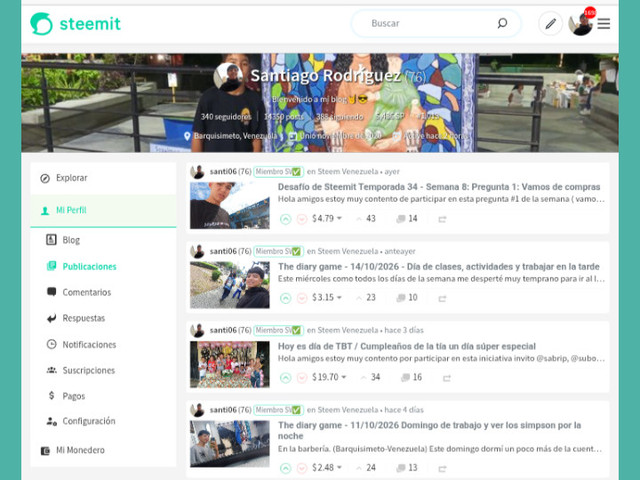Click 340 seguidores in profile header
The height and width of the screenshot is (480, 640).
tap(226, 117)
